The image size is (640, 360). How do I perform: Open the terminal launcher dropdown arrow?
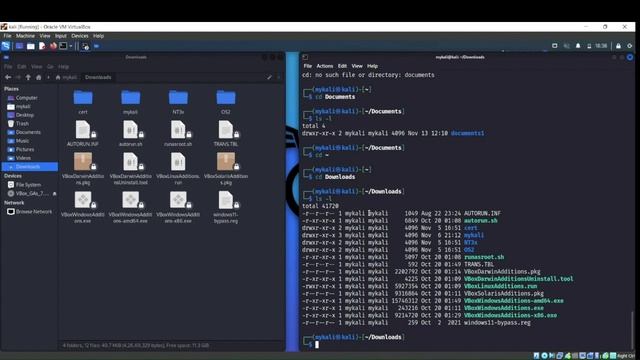[71, 46]
